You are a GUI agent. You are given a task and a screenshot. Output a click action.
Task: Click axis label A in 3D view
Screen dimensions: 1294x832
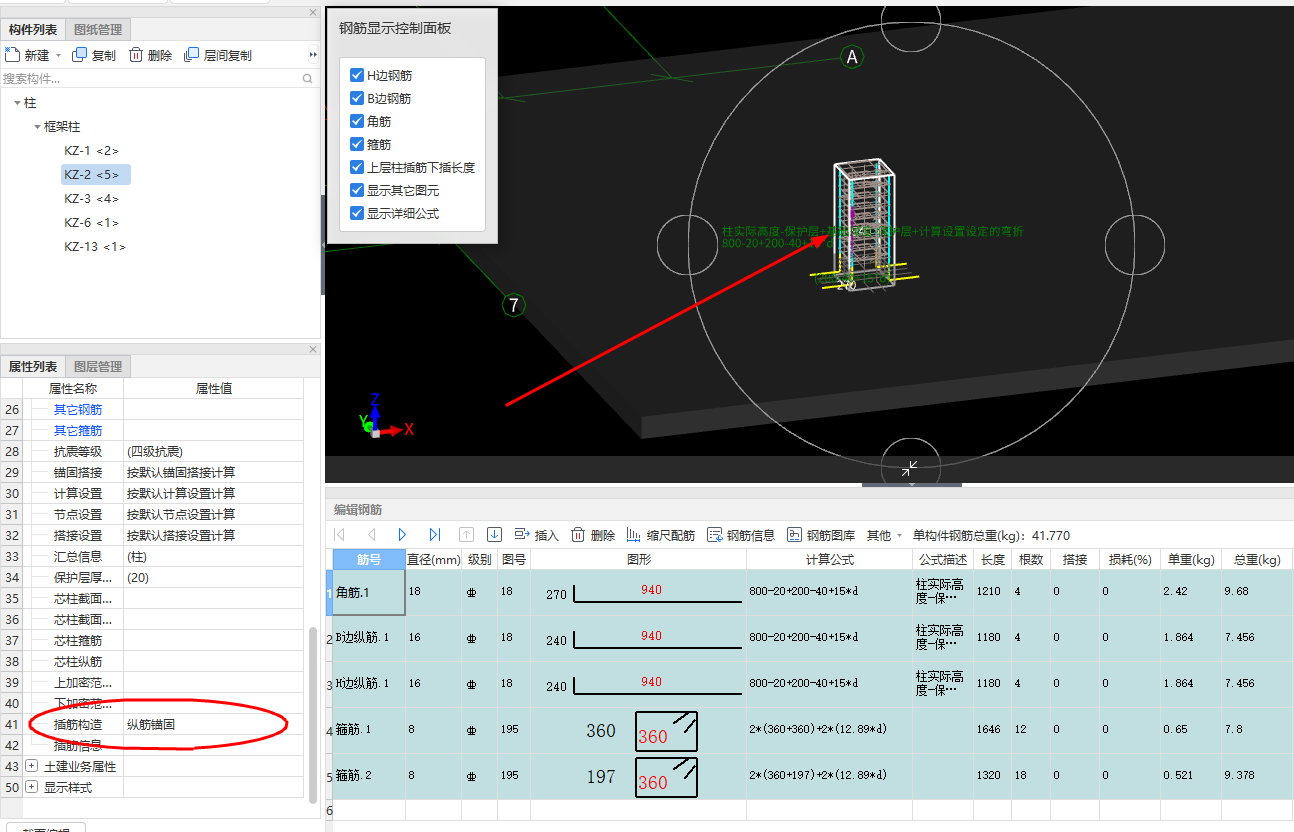pos(852,57)
